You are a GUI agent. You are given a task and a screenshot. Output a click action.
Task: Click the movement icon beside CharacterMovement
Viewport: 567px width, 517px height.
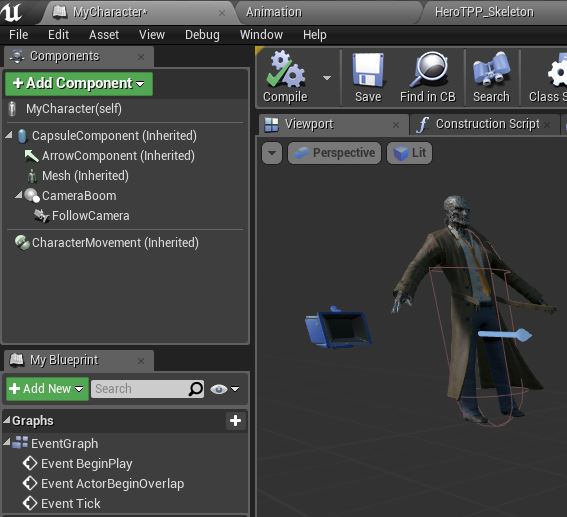(x=22, y=243)
